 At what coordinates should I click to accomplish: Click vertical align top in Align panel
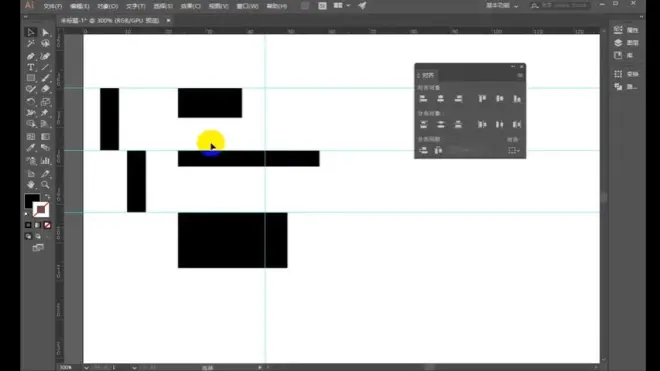pyautogui.click(x=482, y=99)
